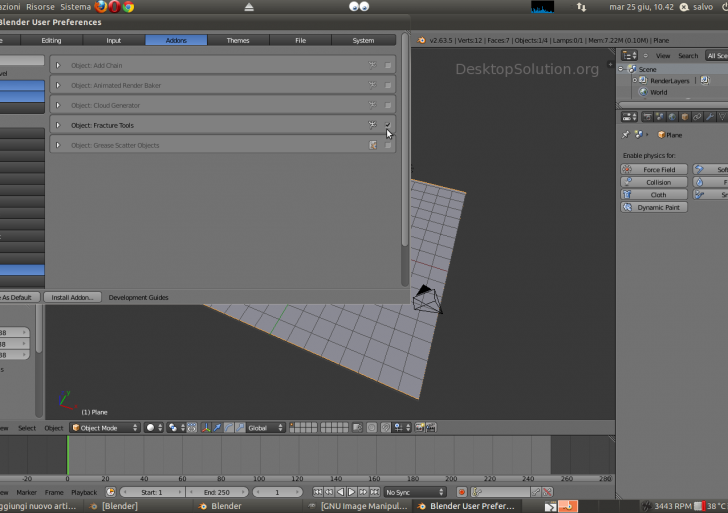This screenshot has height=513, width=728.
Task: Open the Object Mode dropdown
Action: tap(105, 428)
